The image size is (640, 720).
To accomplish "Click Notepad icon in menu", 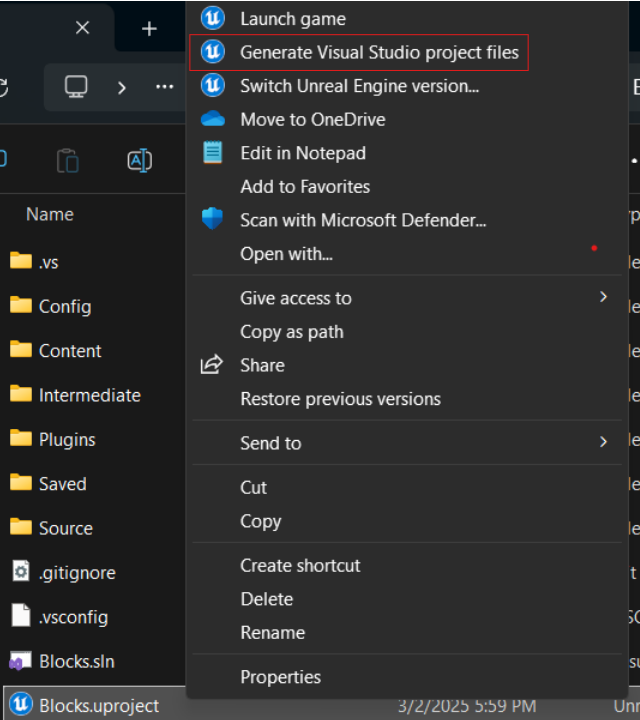I will [x=213, y=152].
